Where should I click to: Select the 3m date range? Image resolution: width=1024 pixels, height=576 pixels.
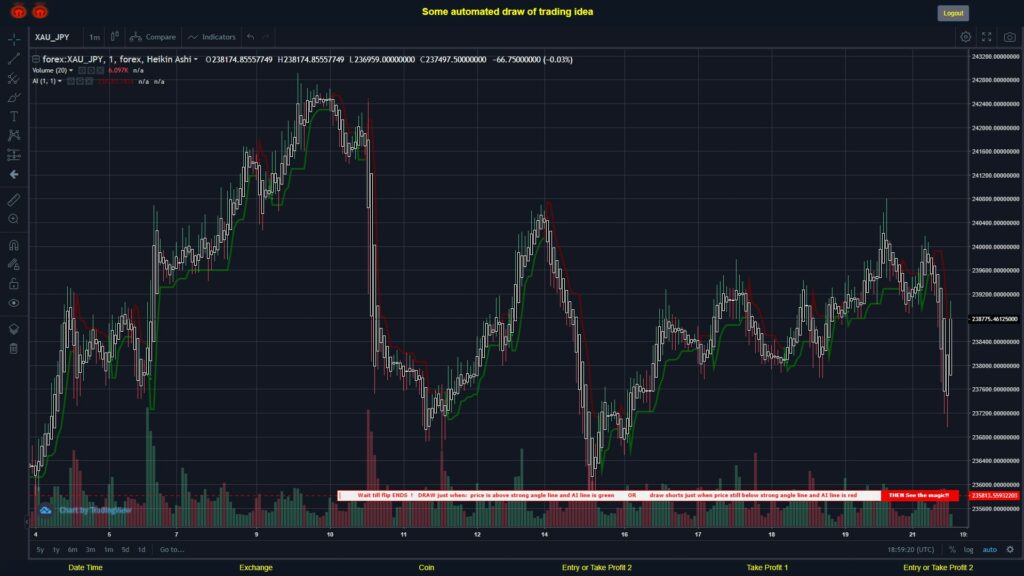[x=91, y=550]
